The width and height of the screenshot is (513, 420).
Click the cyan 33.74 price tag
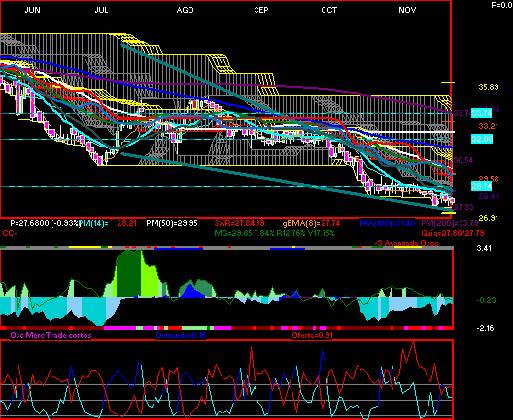482,113
